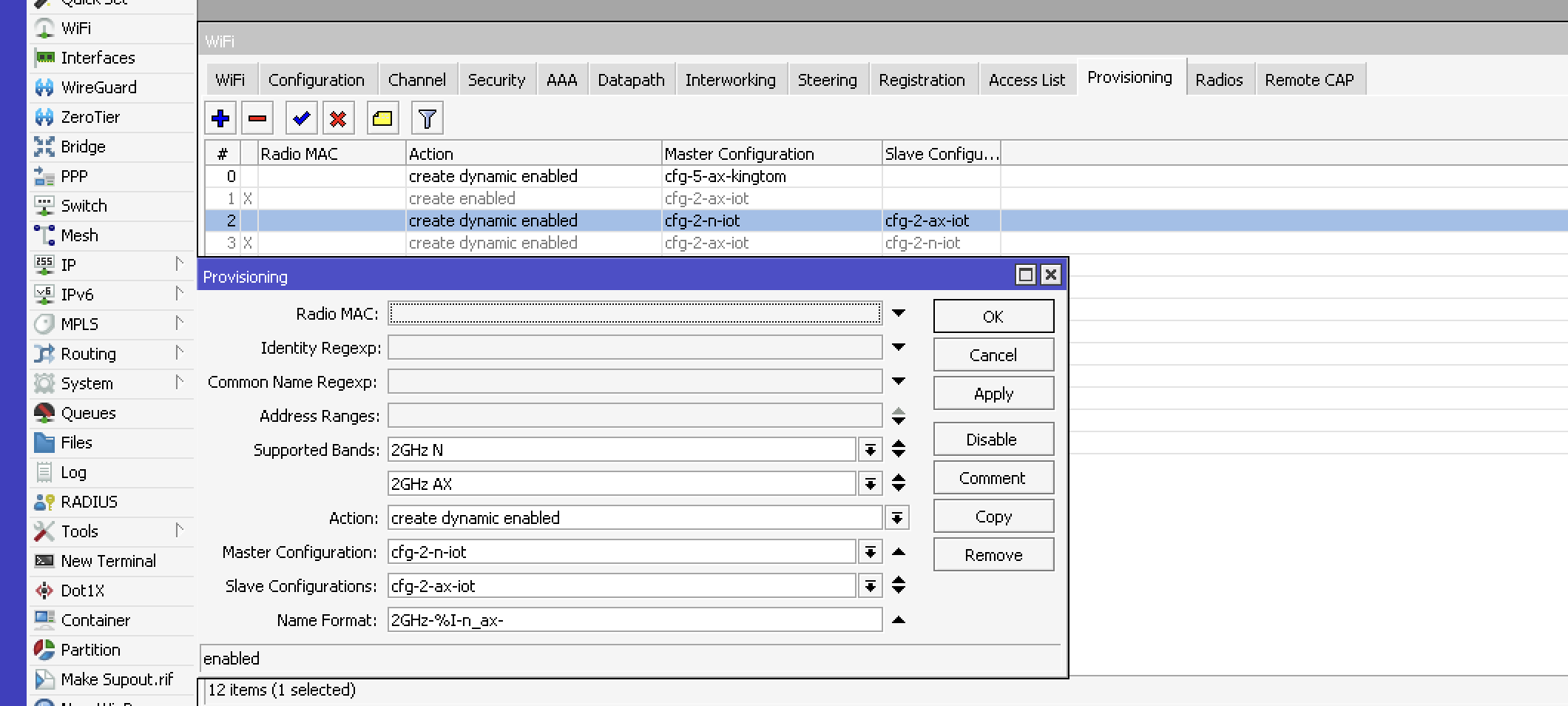Switch to the Datapath tab
This screenshot has height=706, width=1568.
pos(631,80)
